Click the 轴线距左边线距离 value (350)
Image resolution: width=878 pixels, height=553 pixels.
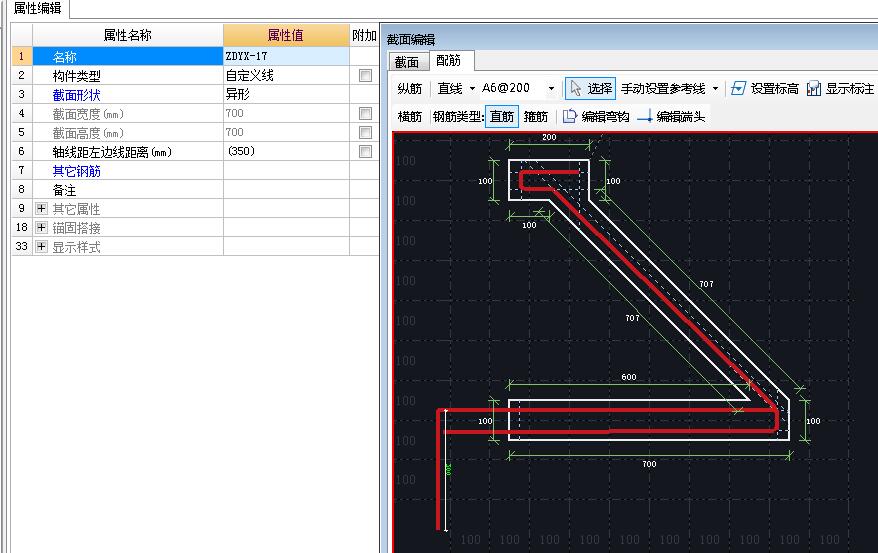(x=286, y=151)
